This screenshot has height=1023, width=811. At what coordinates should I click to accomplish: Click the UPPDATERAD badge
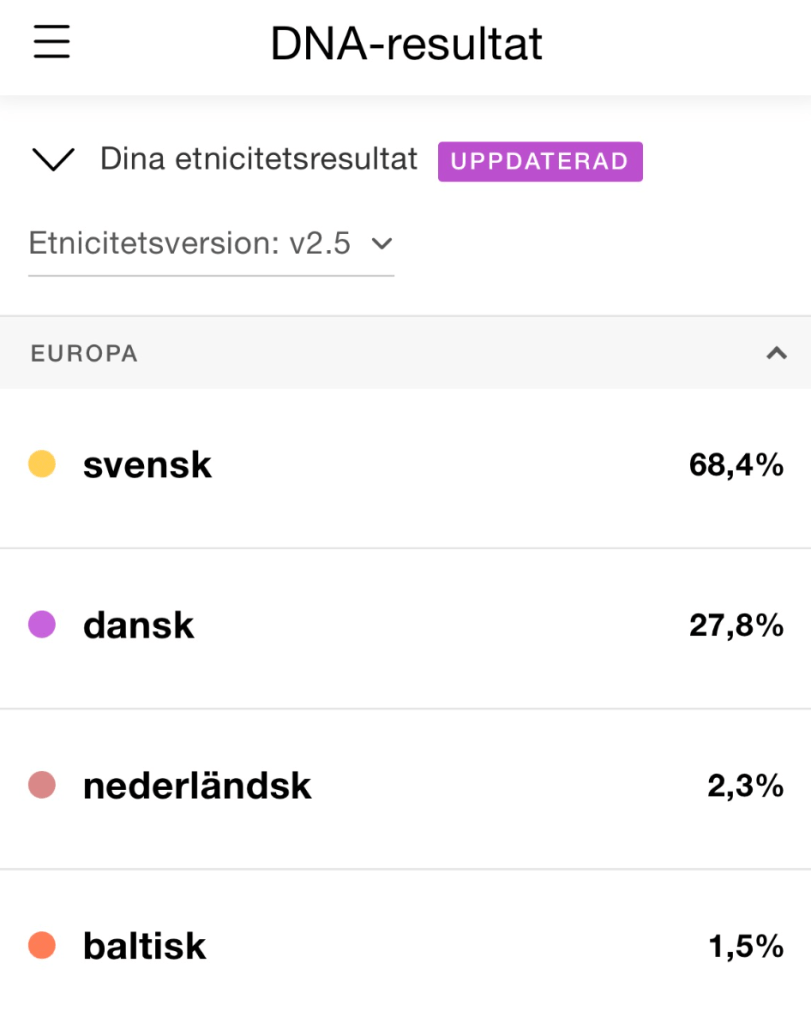click(x=540, y=161)
